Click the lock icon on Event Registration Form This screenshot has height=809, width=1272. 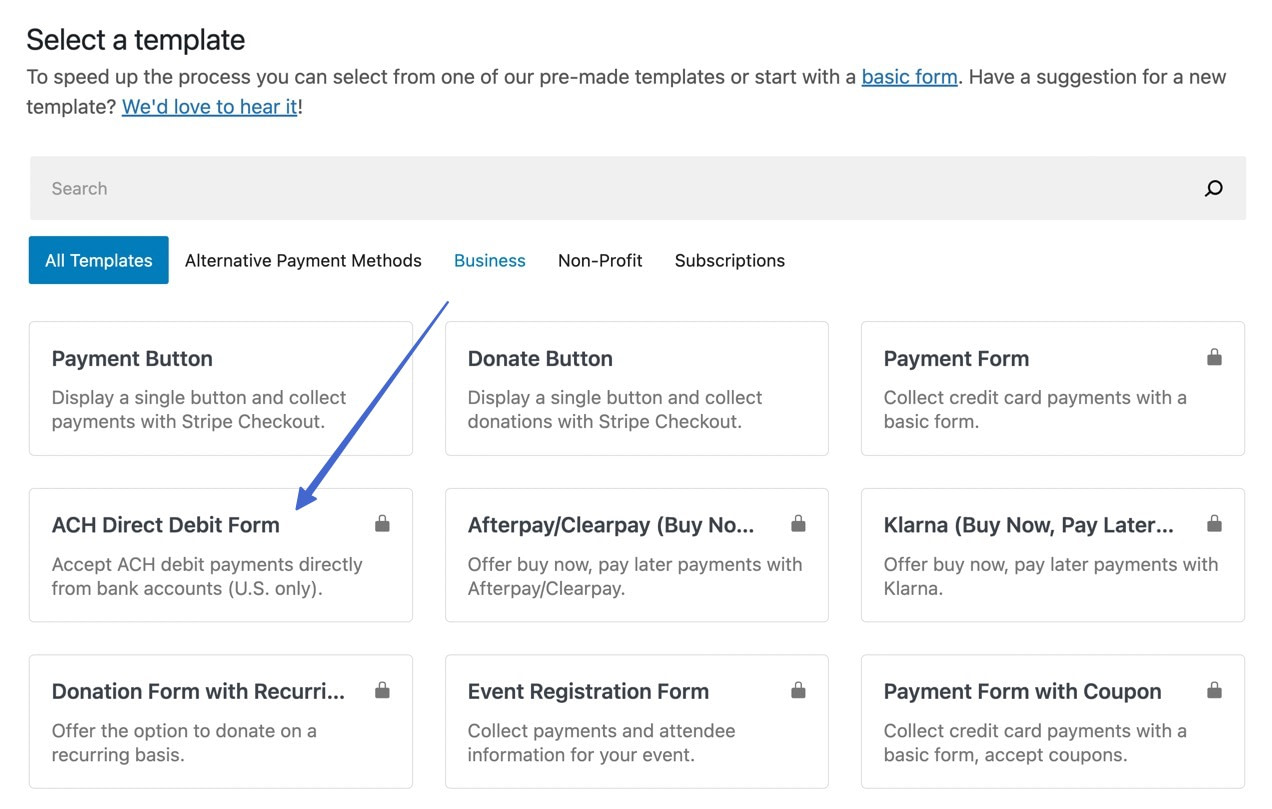[x=797, y=689]
